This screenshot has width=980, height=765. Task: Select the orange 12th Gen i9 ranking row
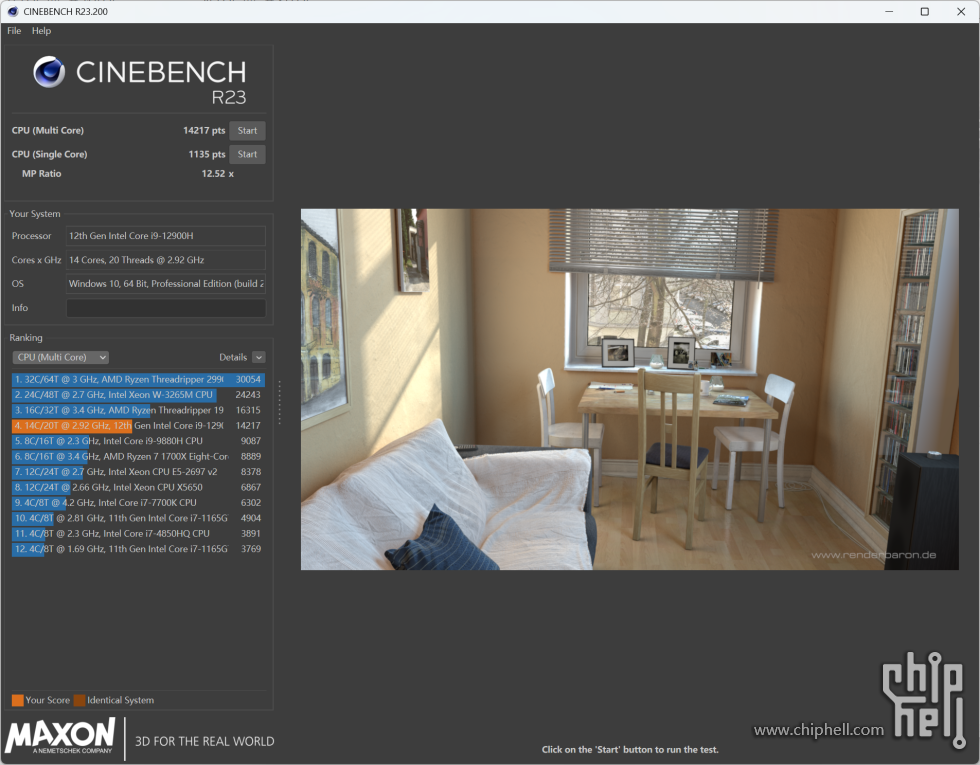click(x=138, y=426)
